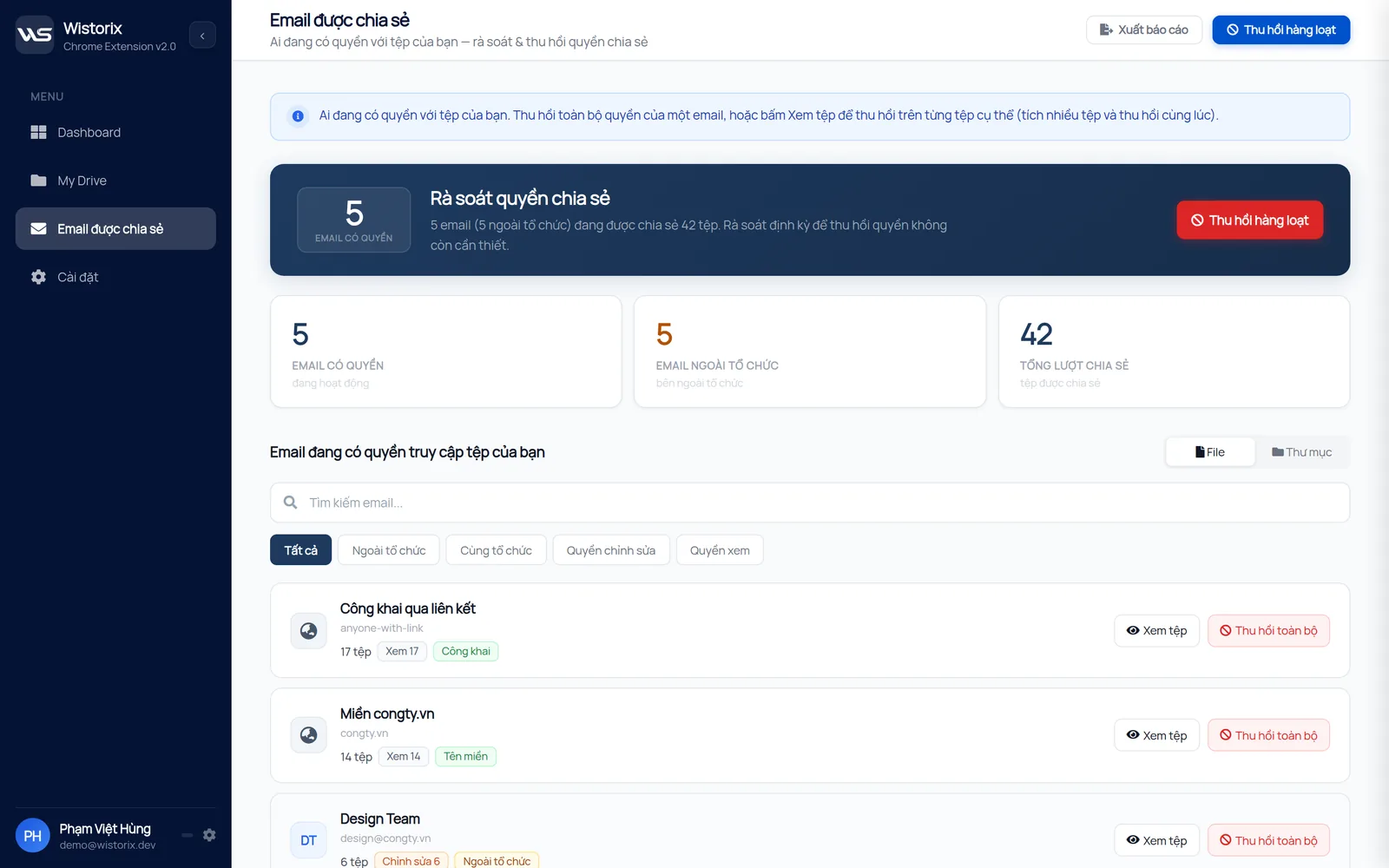This screenshot has width=1389, height=868.
Task: Click the dash toggle near user profile
Action: click(188, 835)
